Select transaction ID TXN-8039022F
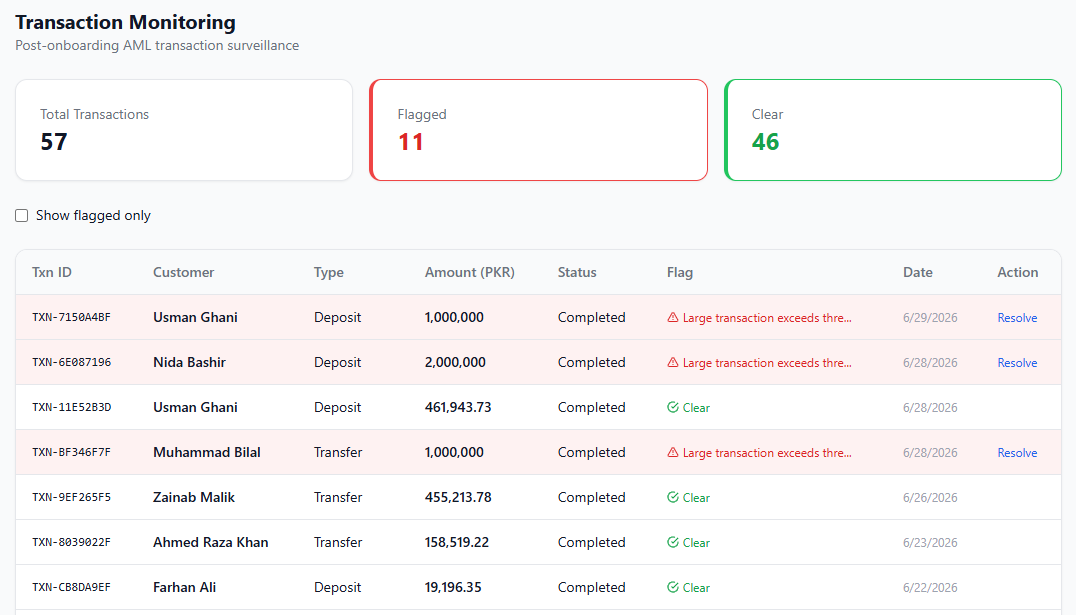 pyautogui.click(x=71, y=542)
